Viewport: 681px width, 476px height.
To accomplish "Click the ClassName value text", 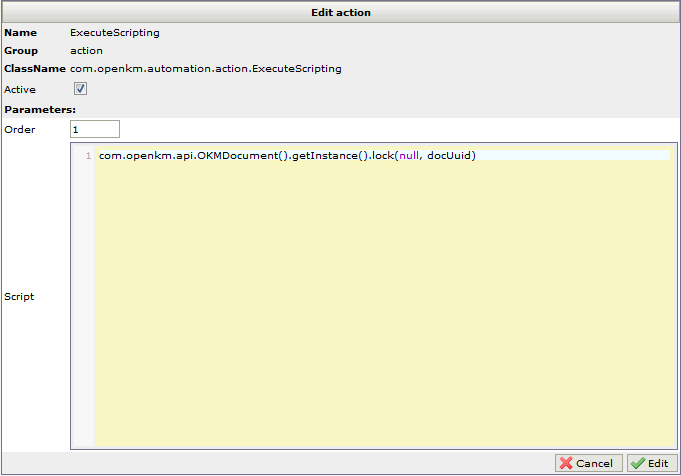I will (x=206, y=69).
